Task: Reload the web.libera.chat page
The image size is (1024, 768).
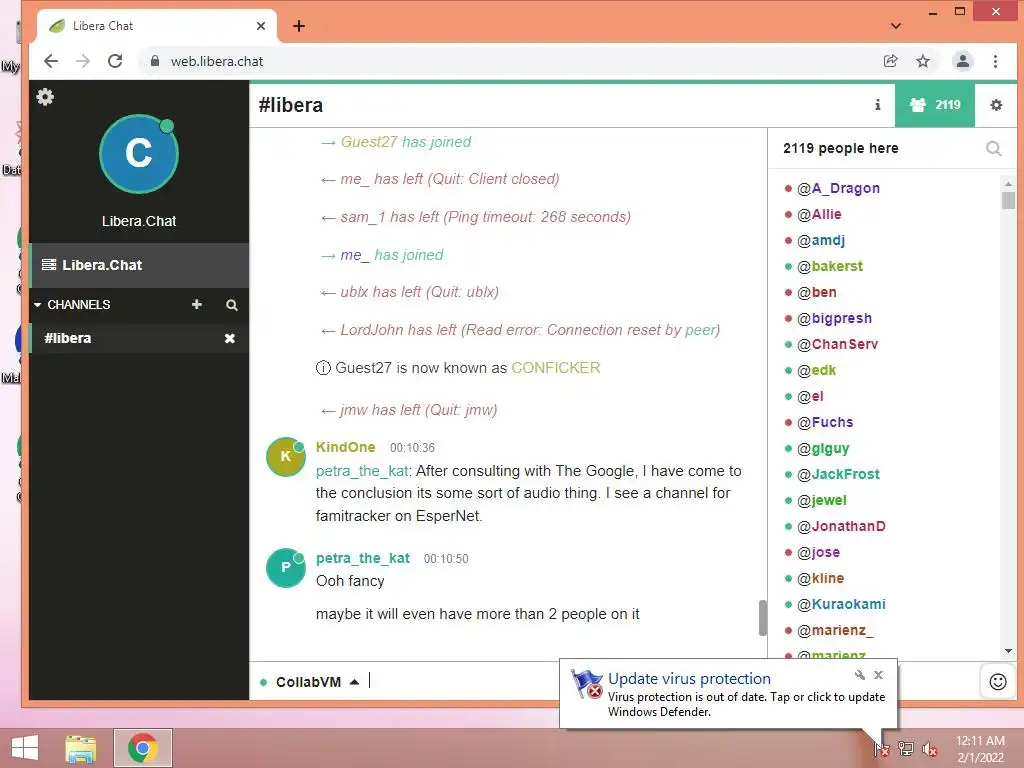Action: pyautogui.click(x=115, y=61)
